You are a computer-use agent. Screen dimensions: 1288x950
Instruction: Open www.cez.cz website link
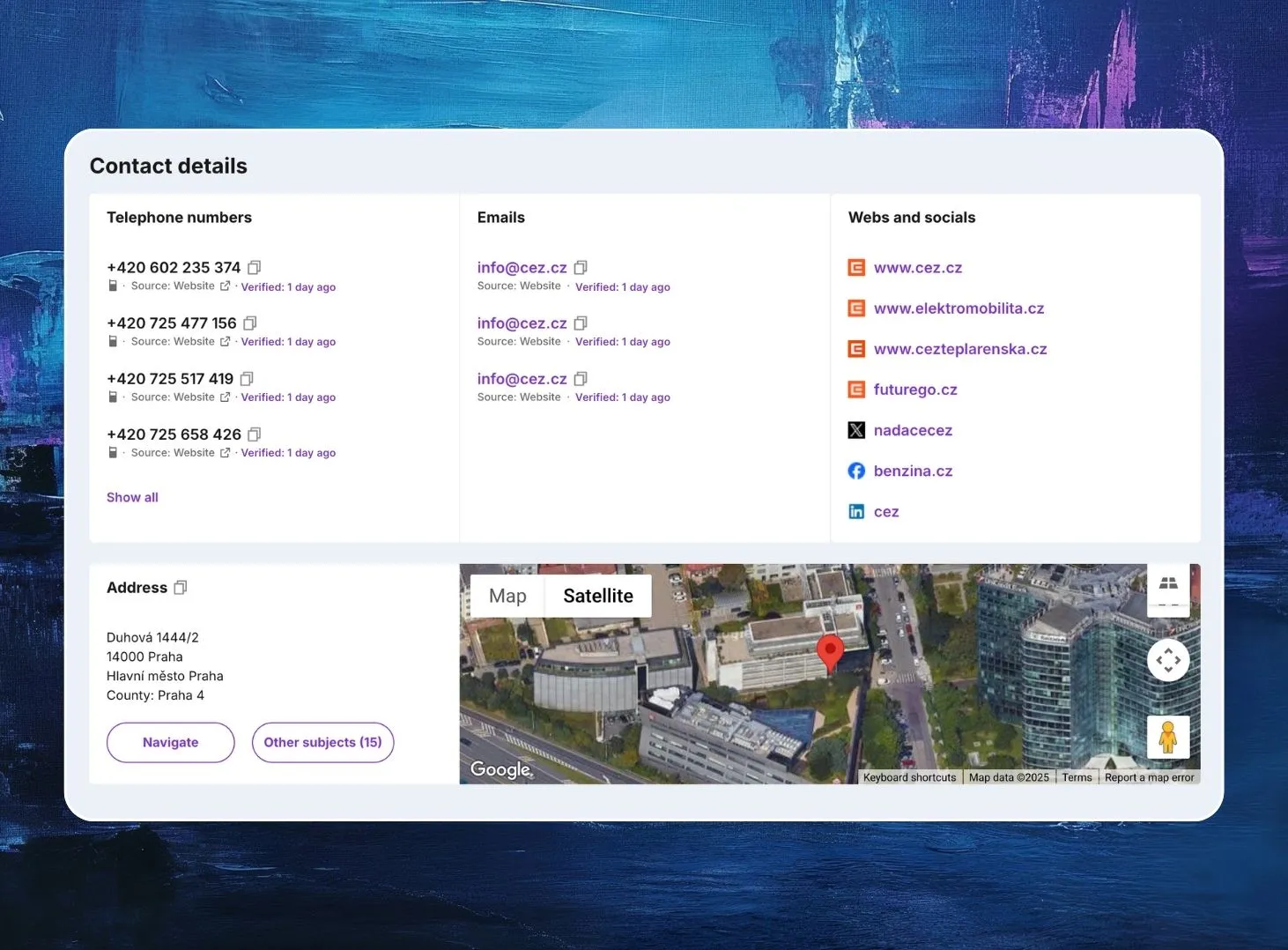pos(918,267)
